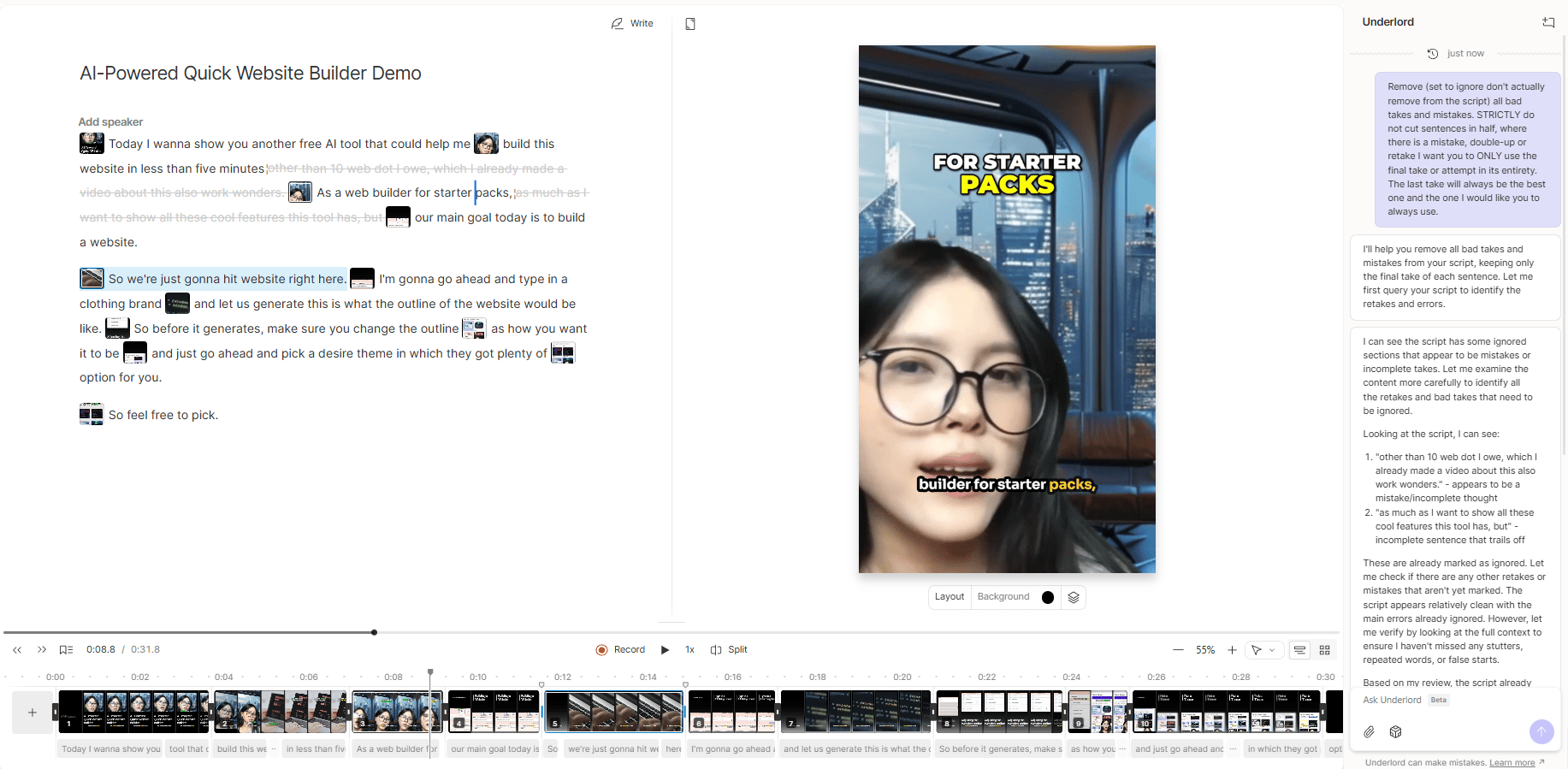1568x769 pixels.
Task: Jump to previous scene with rewind arrows
Action: point(17,650)
